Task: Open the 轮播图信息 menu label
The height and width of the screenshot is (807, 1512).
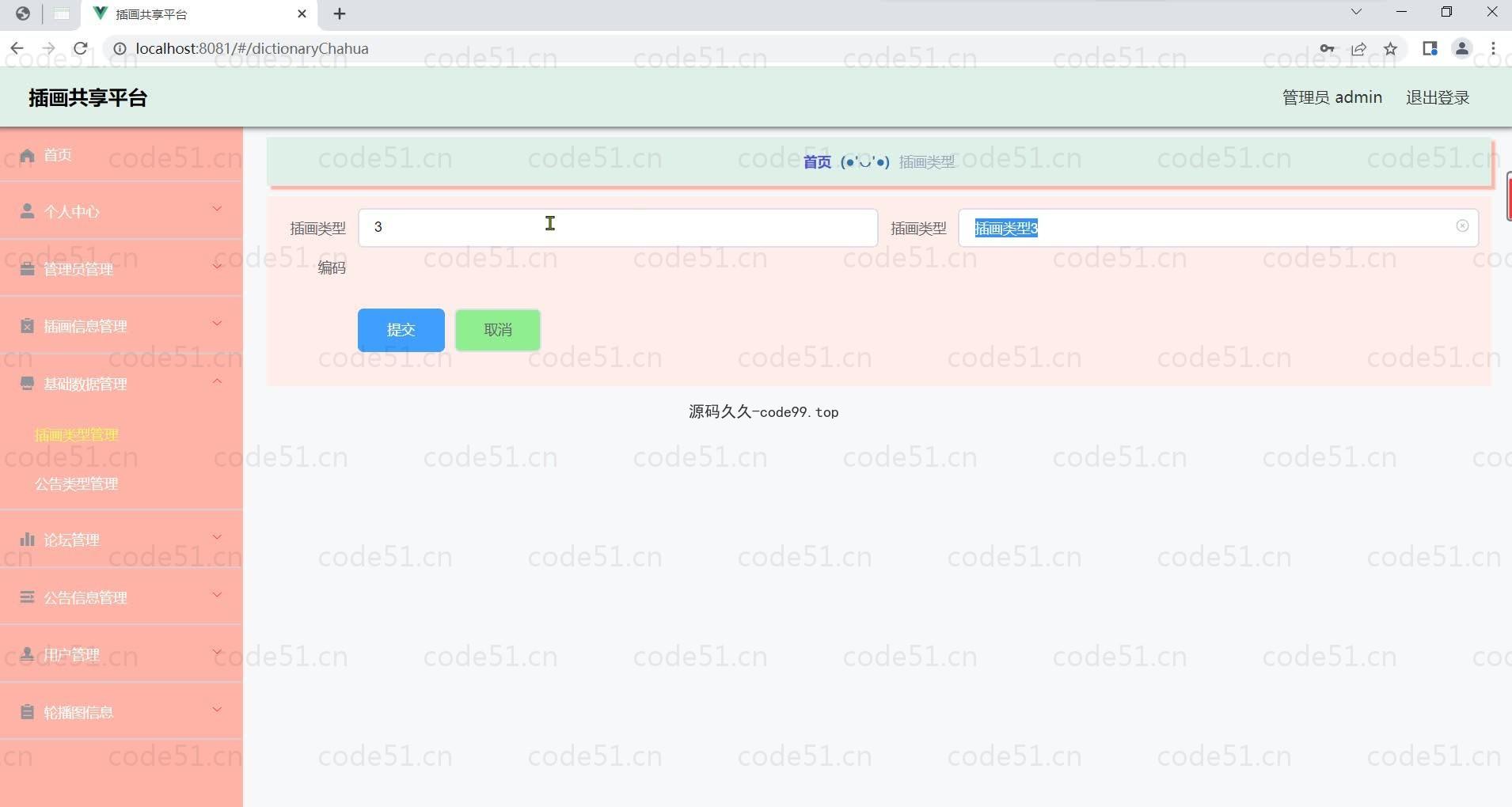Action: [78, 712]
